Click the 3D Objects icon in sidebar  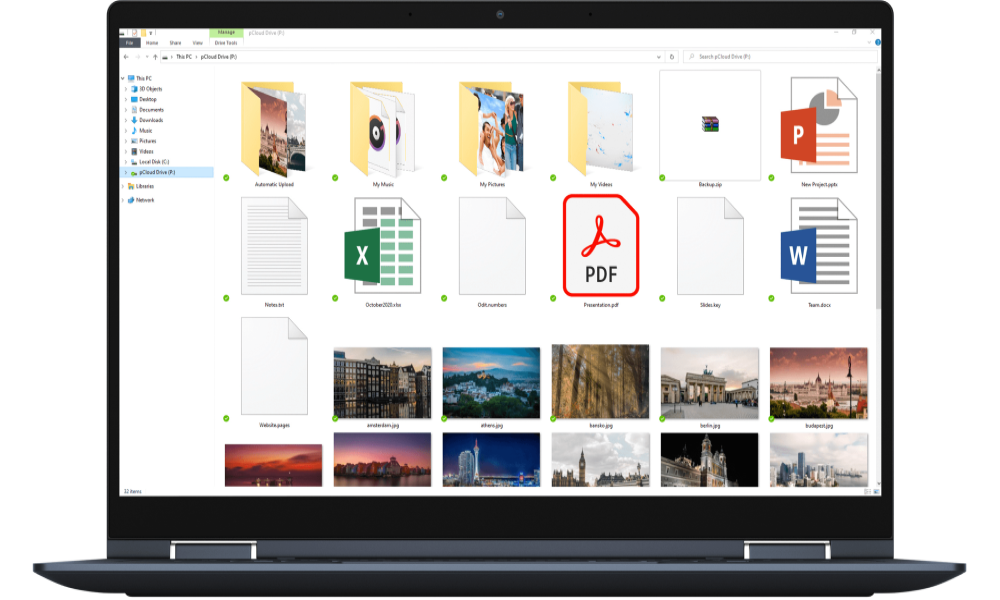[134, 89]
